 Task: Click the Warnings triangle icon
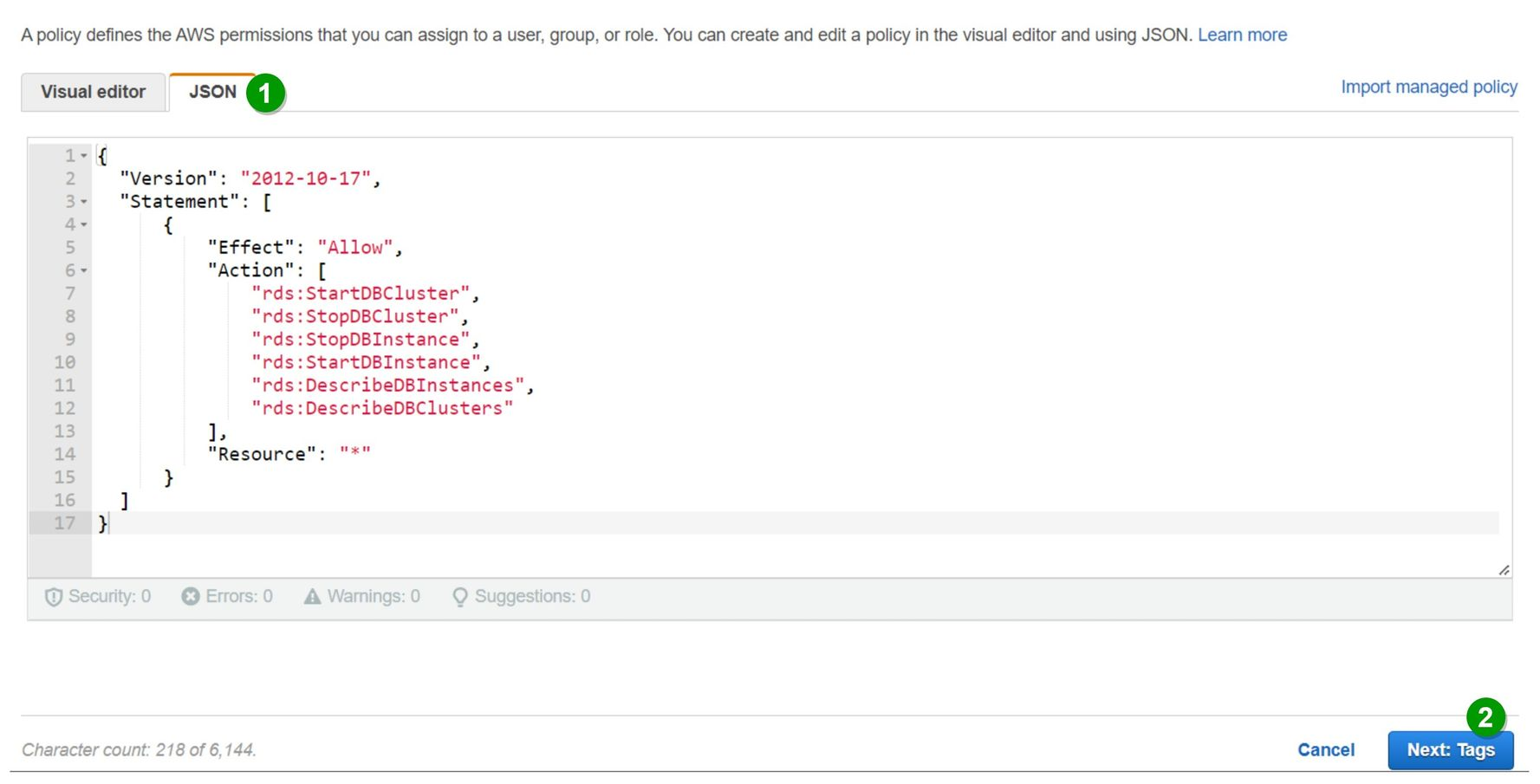coord(312,597)
